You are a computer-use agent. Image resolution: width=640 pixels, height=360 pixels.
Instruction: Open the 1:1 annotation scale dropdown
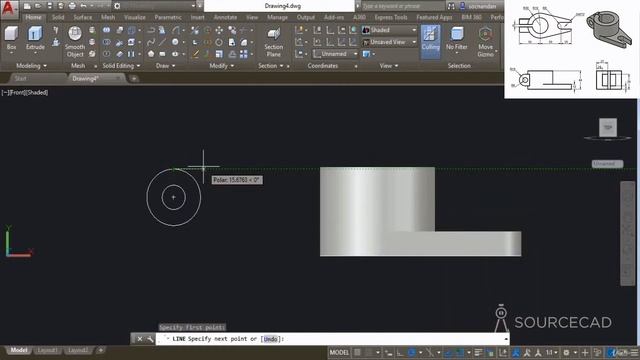(x=551, y=352)
